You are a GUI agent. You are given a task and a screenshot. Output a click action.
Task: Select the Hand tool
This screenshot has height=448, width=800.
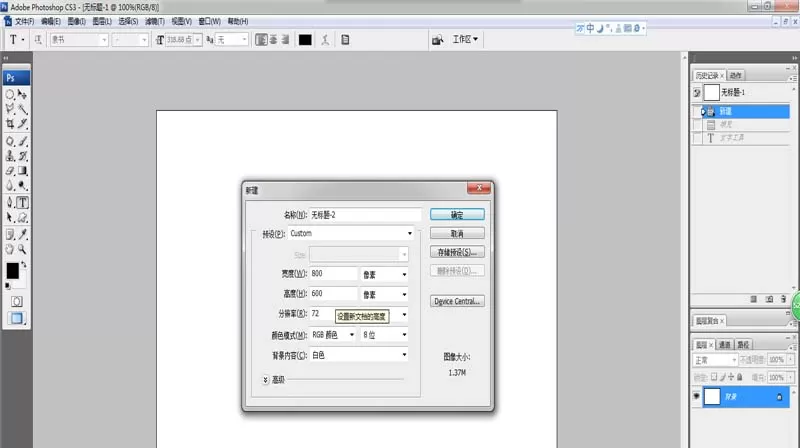point(10,250)
